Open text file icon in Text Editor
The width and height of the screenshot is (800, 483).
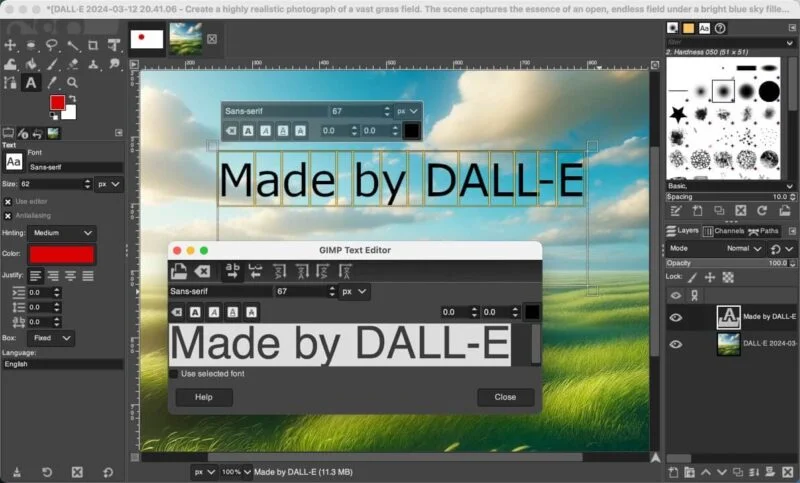[179, 271]
